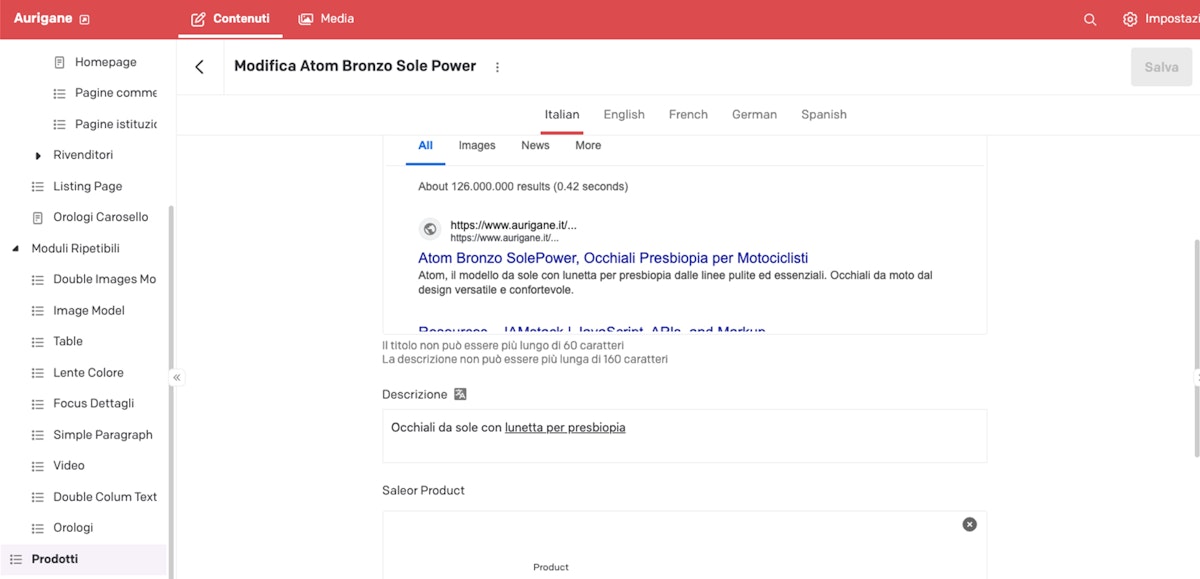Open the Atom Bronzo SolePower preview link
The width and height of the screenshot is (1200, 579).
click(x=613, y=258)
